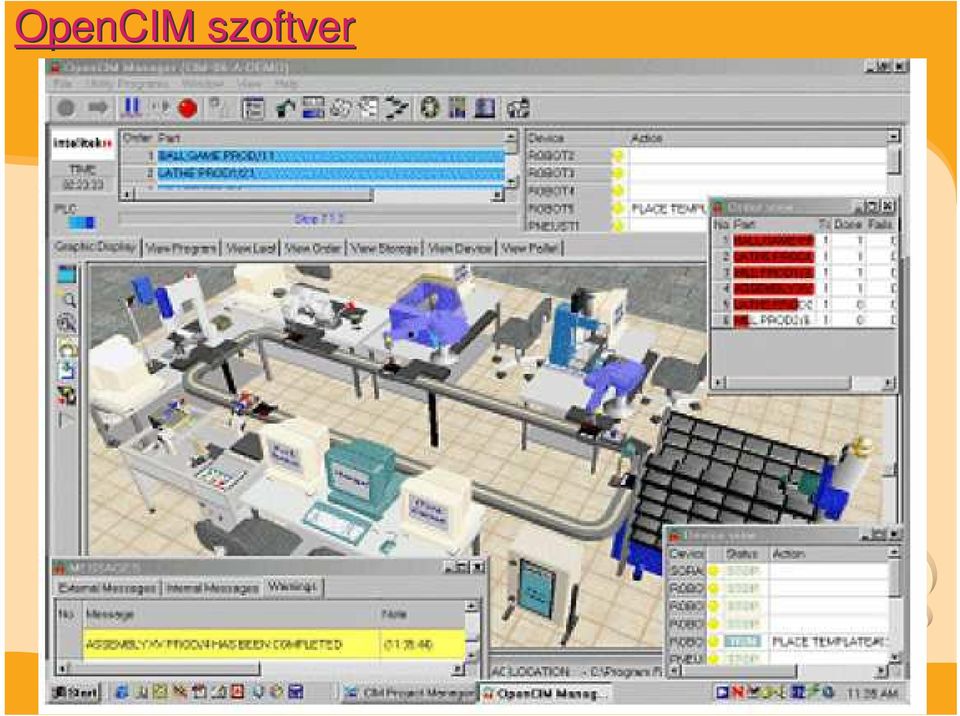Click the blue window icon in the graphic view sidebar

point(67,274)
